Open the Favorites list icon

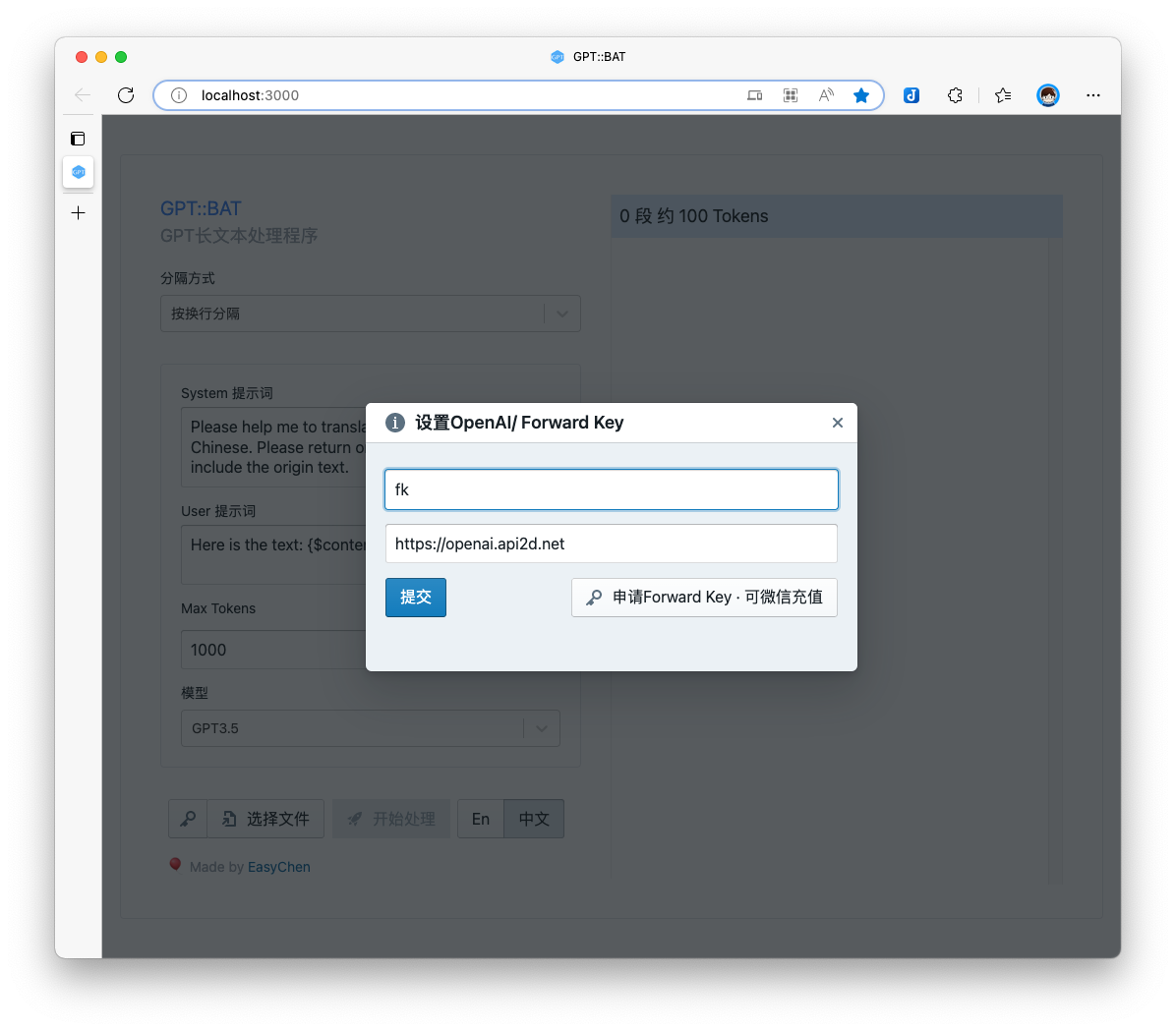point(1003,95)
